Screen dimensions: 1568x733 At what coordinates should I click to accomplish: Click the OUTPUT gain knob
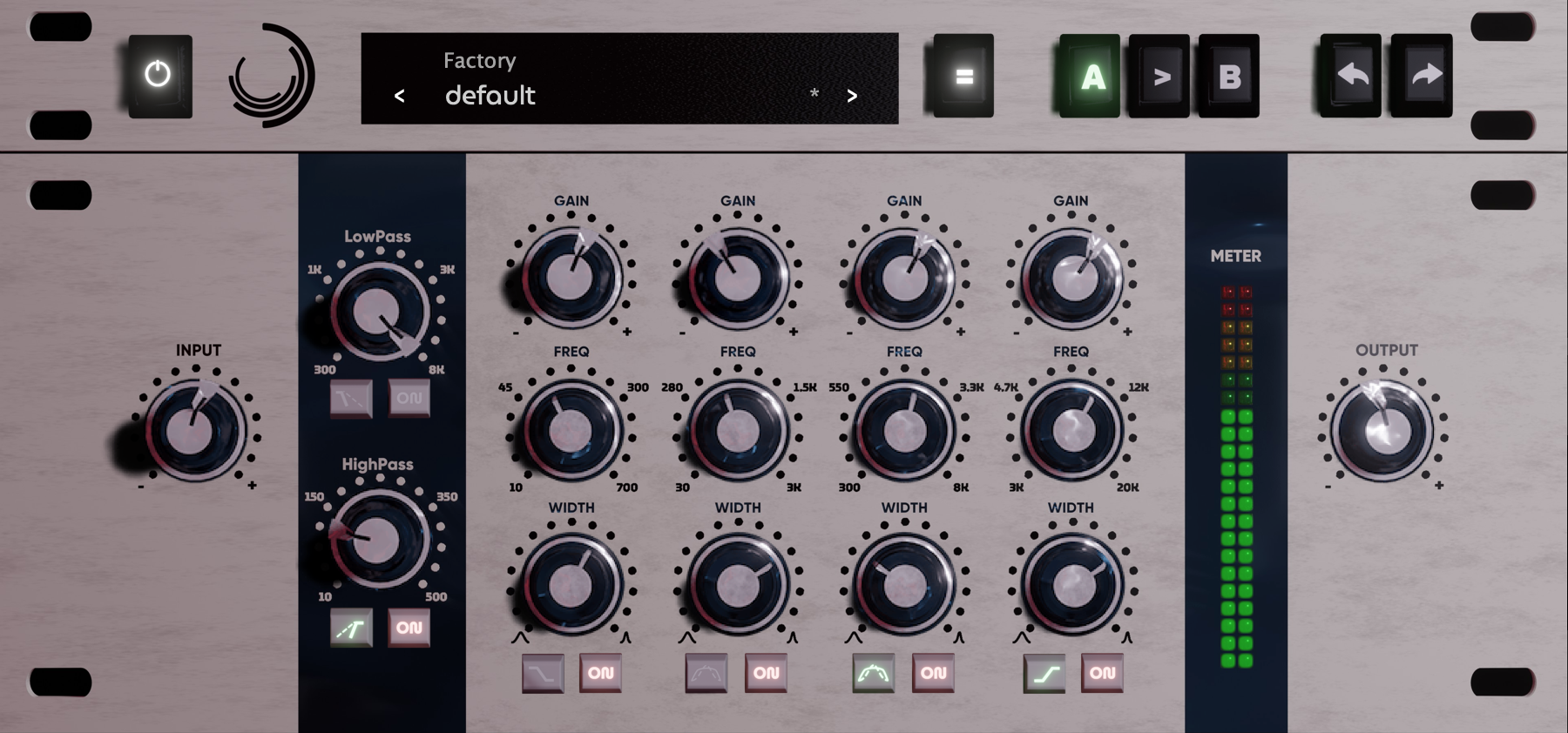pyautogui.click(x=1383, y=431)
